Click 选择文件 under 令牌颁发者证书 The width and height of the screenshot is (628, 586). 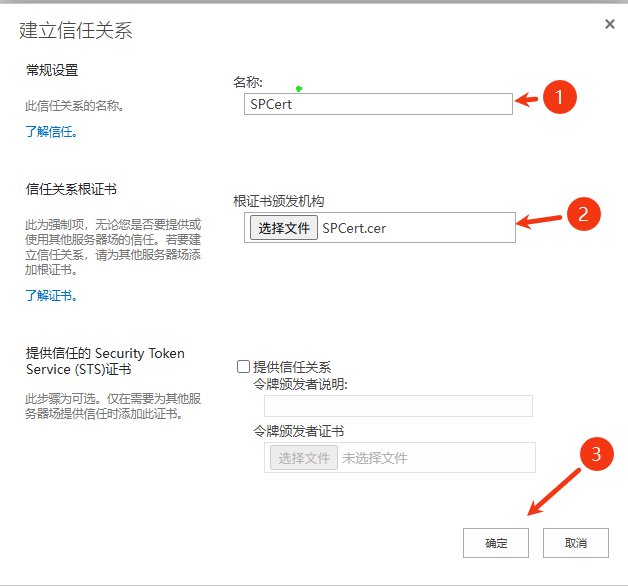click(x=304, y=458)
